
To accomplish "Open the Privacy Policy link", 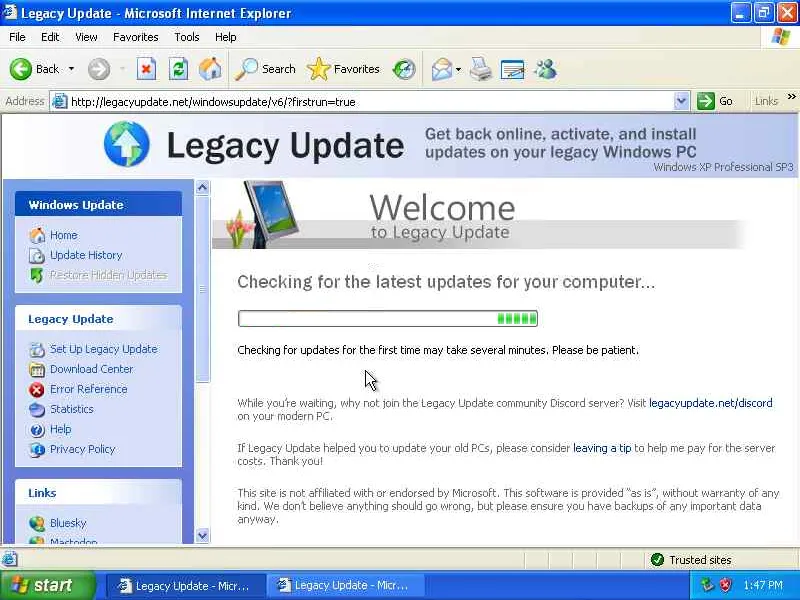I will click(83, 449).
